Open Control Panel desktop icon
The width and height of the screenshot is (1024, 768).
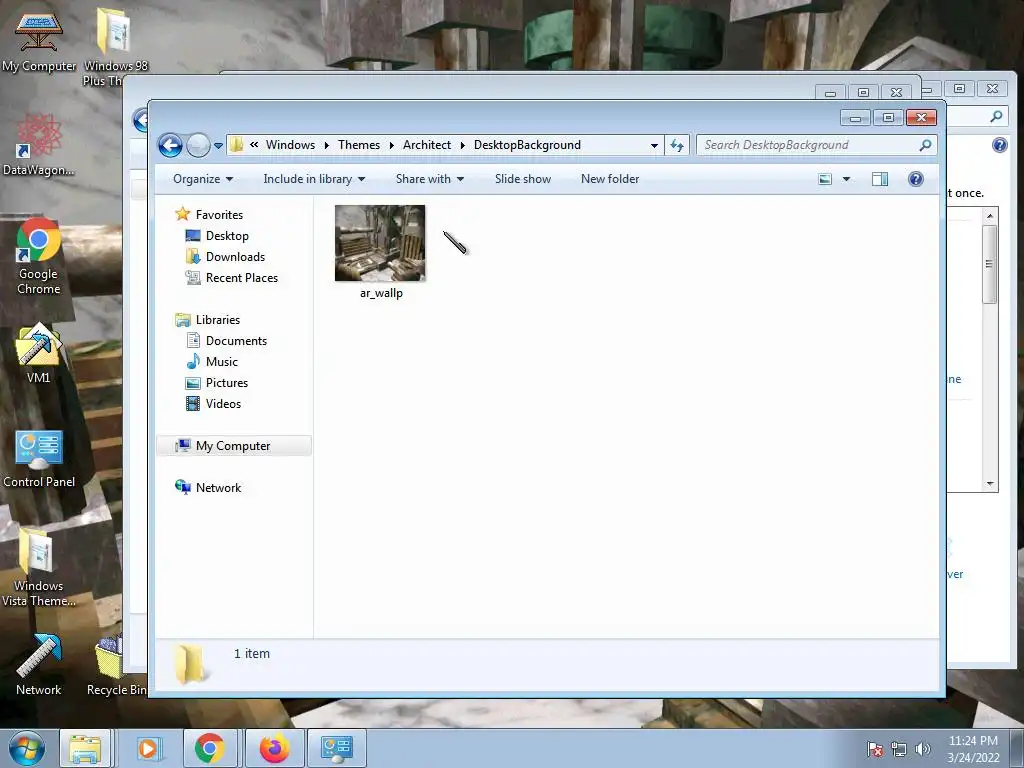(x=39, y=459)
